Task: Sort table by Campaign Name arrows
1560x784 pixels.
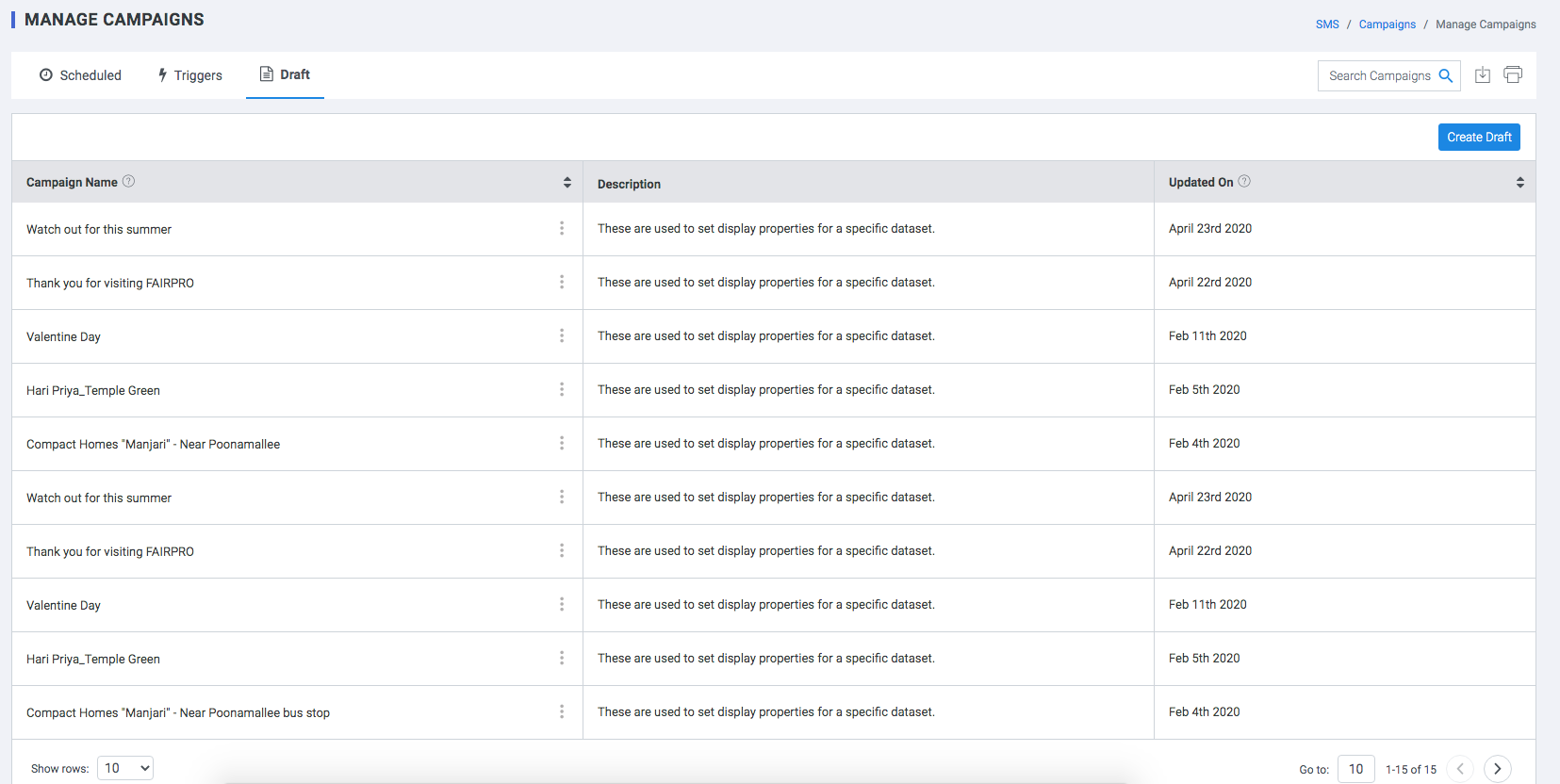Action: [x=567, y=183]
